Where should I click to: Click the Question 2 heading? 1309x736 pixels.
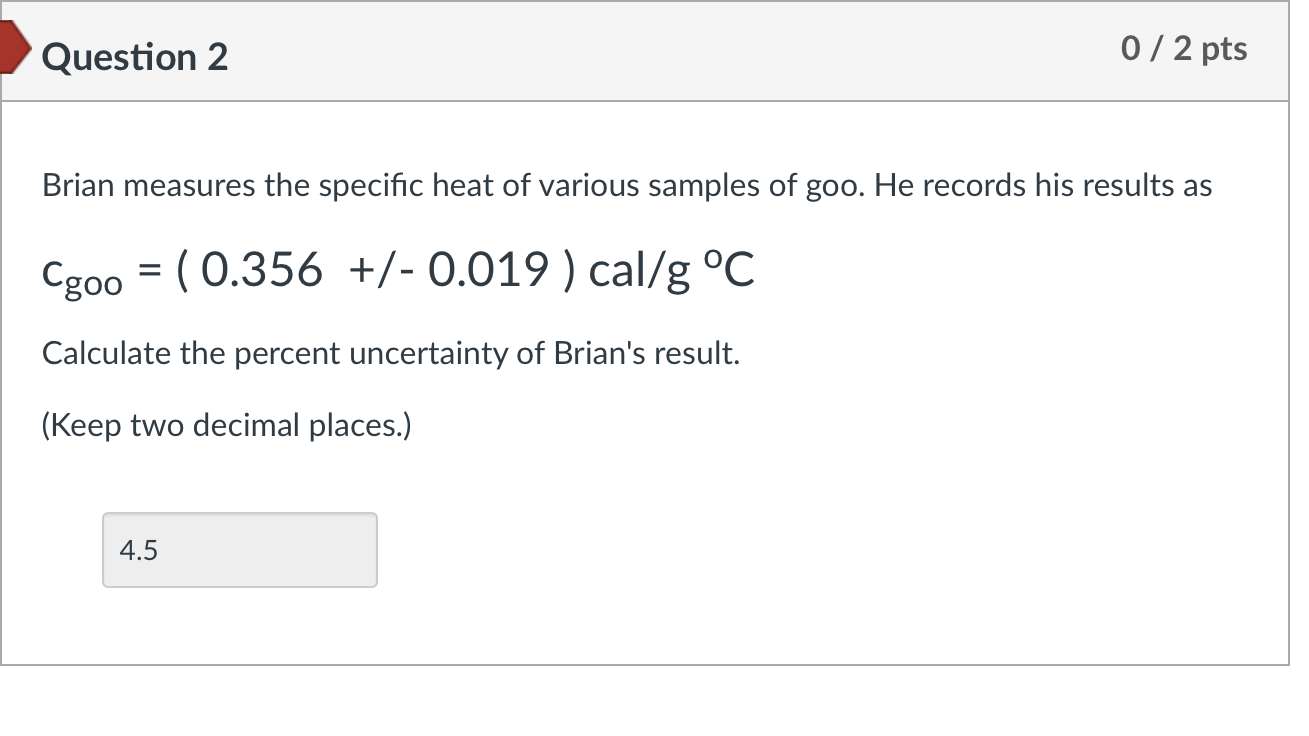[134, 57]
